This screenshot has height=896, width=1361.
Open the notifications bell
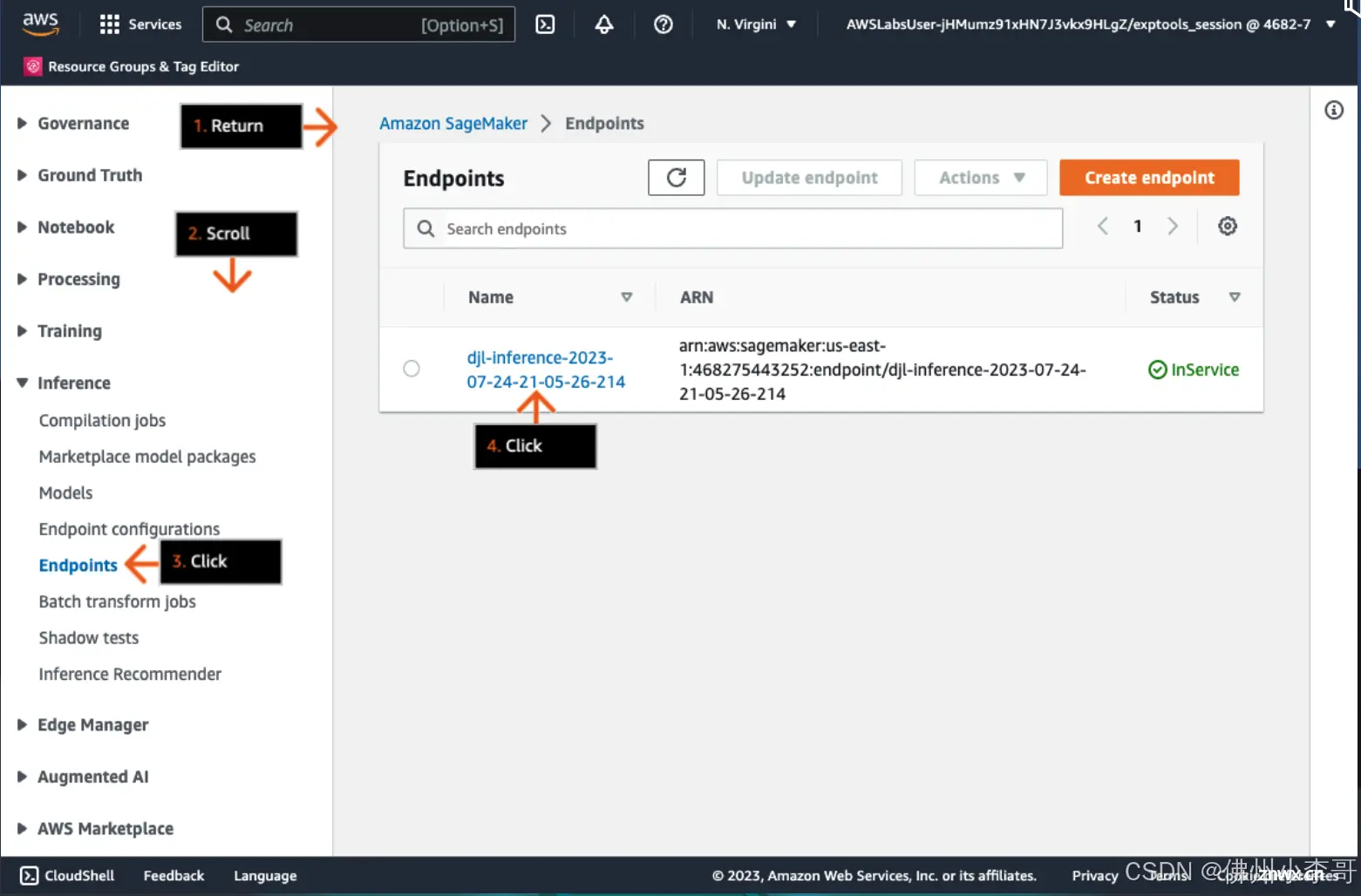[604, 24]
